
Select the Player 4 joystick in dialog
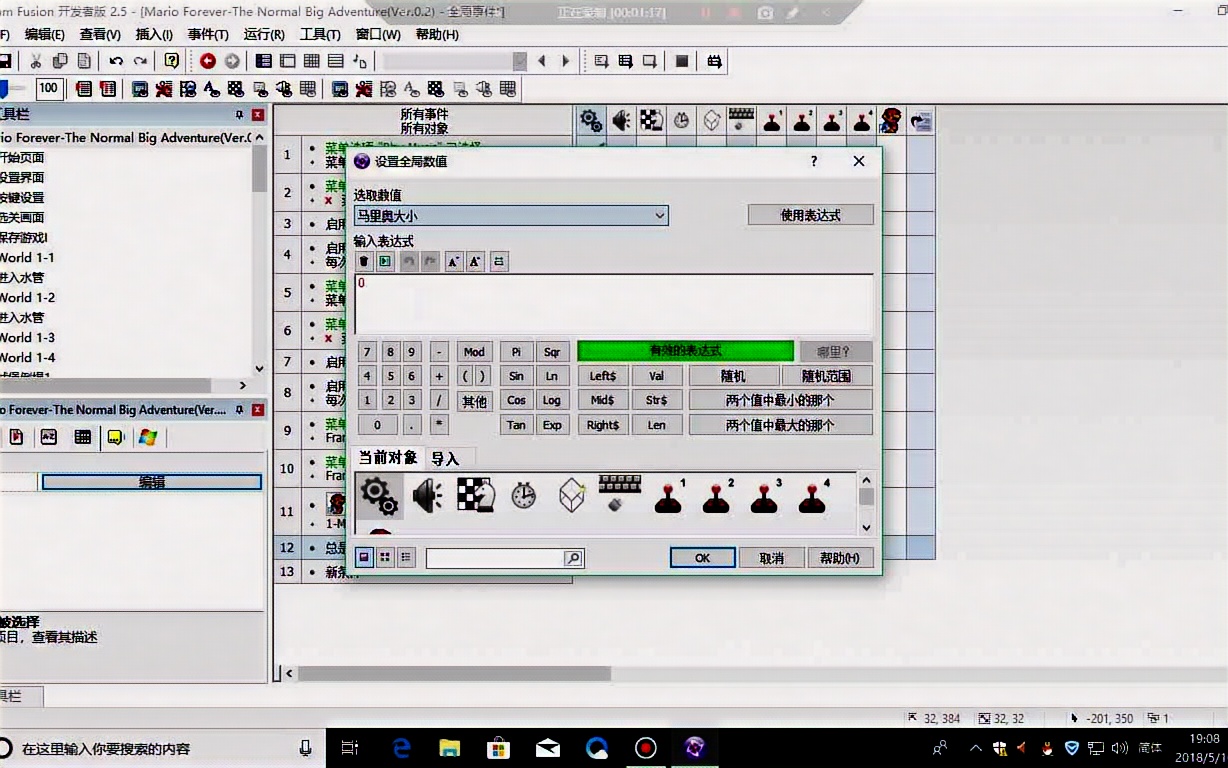pyautogui.click(x=812, y=496)
